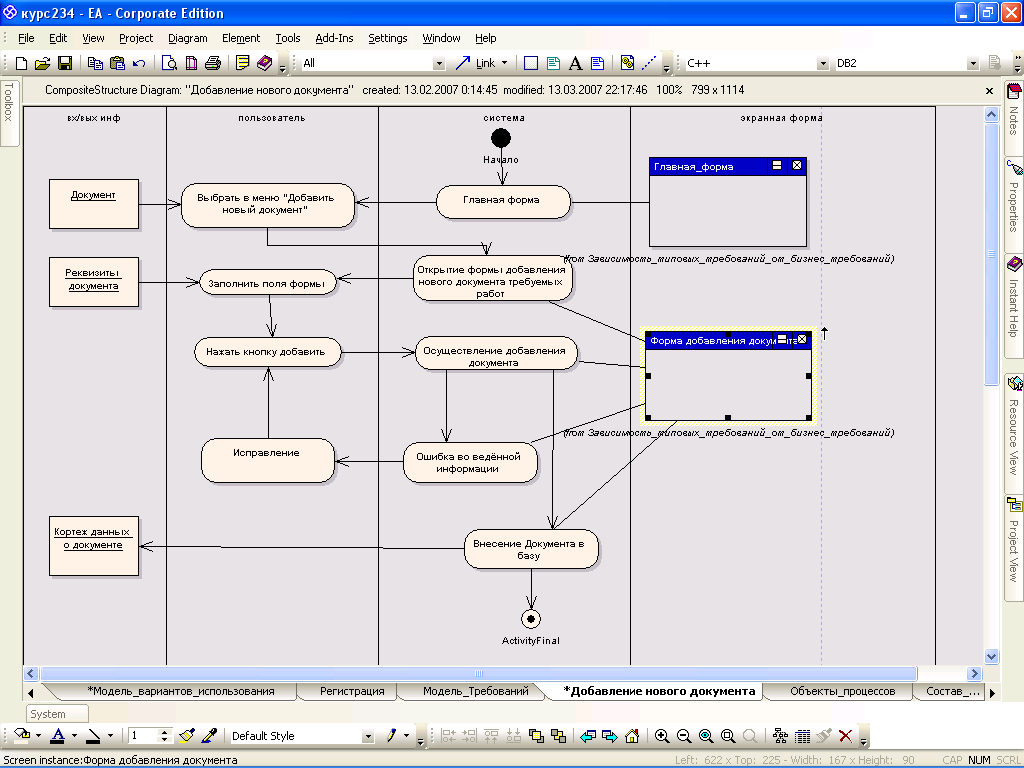Select the Документ object box
Screen dimensions: 1024x768
[x=94, y=204]
